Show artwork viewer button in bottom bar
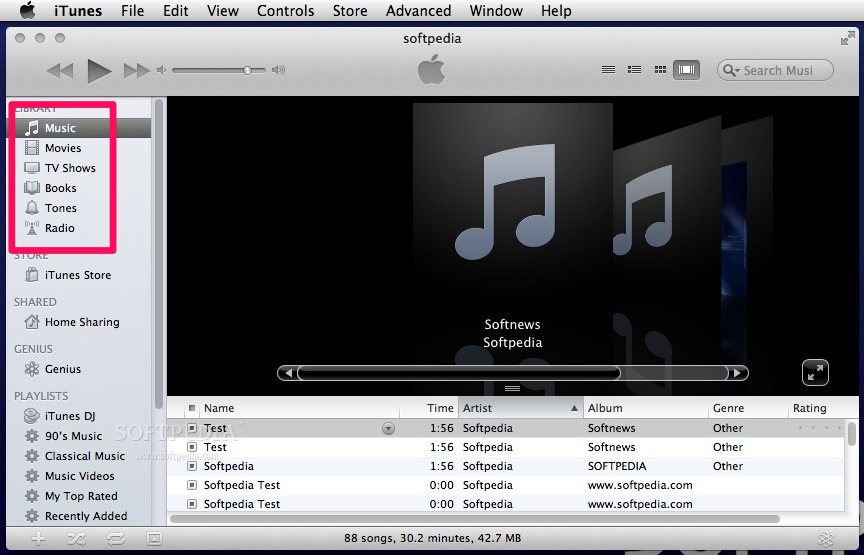This screenshot has height=555, width=864. pyautogui.click(x=154, y=538)
